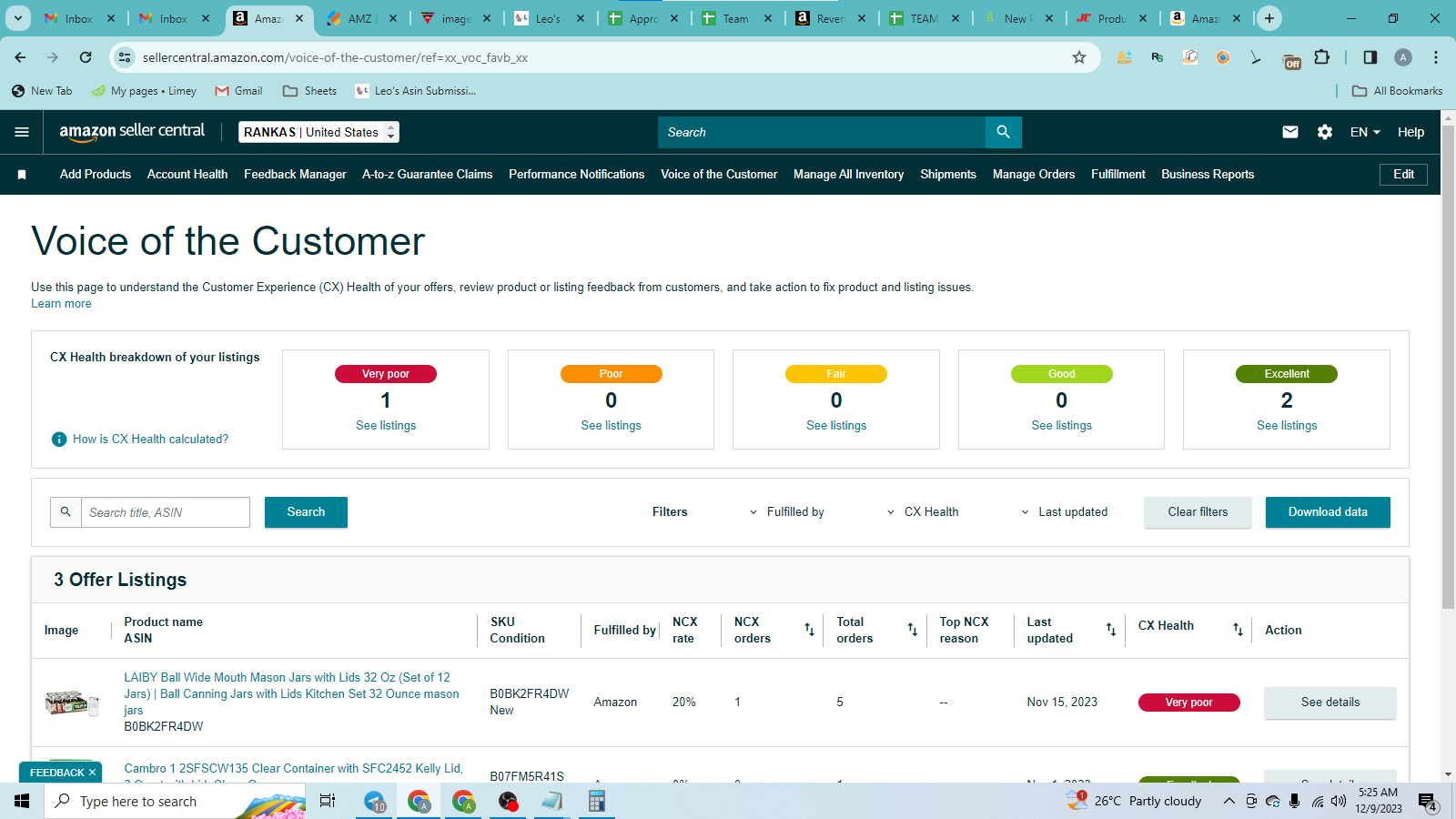The height and width of the screenshot is (819, 1456).
Task: Open Windows Start menu
Action: click(22, 801)
